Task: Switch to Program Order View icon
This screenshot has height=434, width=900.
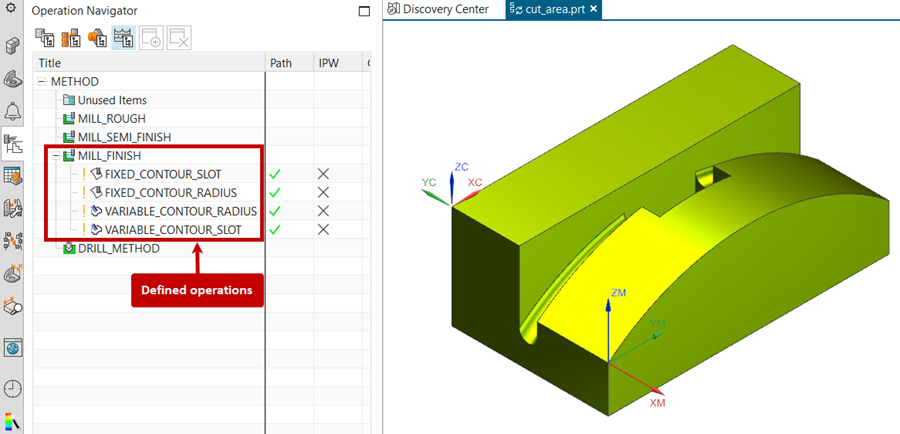Action: pyautogui.click(x=44, y=38)
